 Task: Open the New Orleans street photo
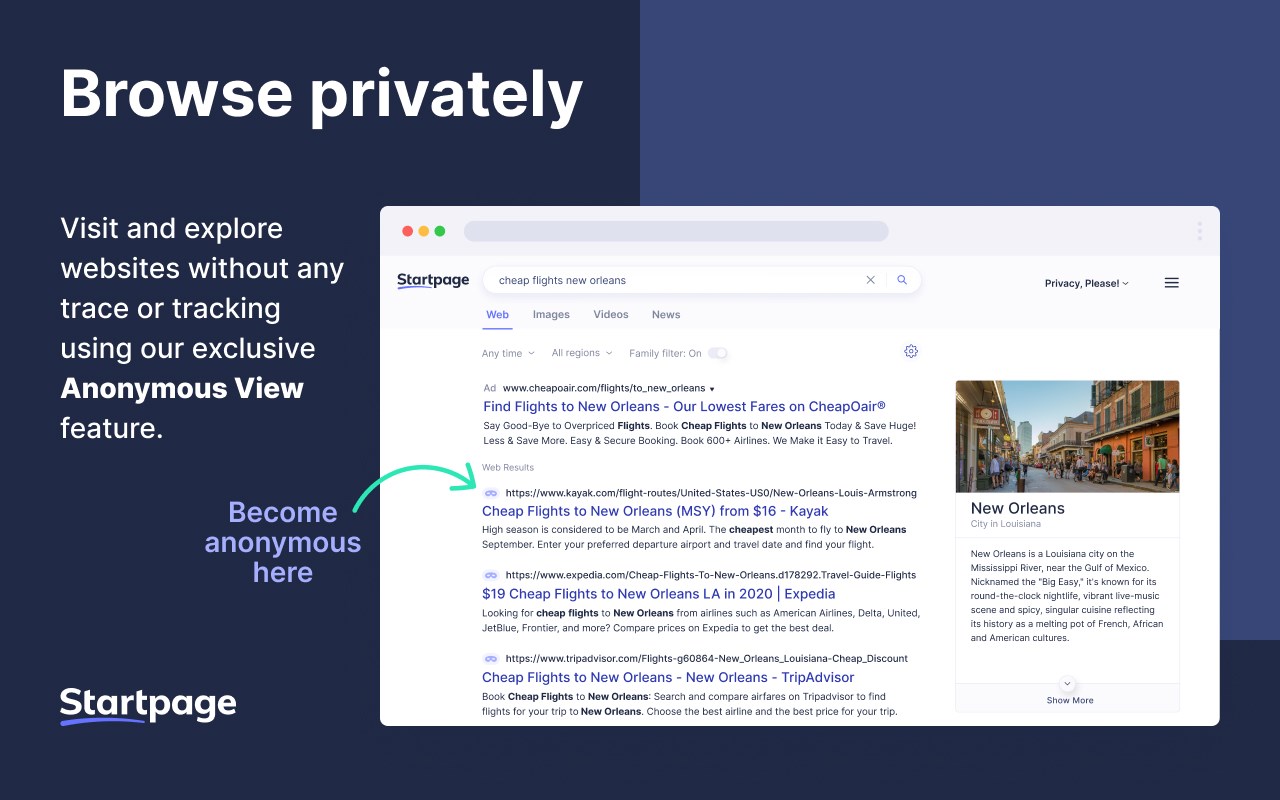point(1068,436)
